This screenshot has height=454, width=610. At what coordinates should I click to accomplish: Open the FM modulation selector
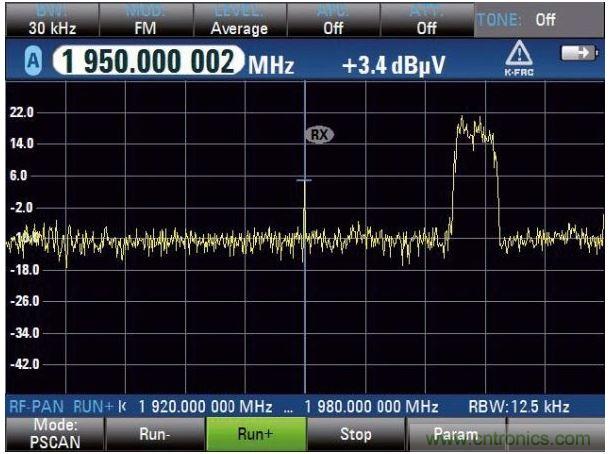point(144,21)
